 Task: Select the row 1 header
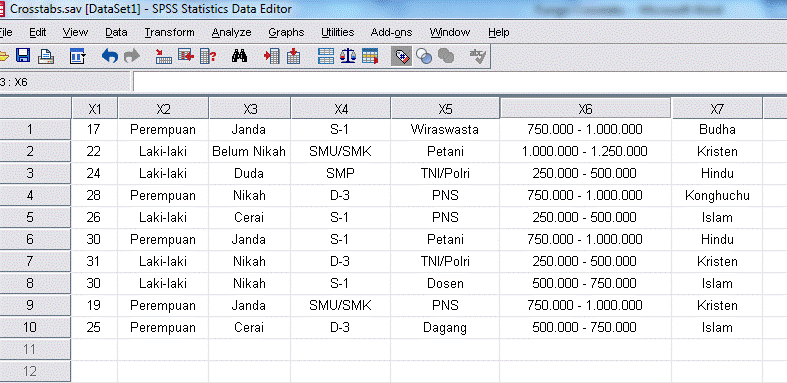35,130
